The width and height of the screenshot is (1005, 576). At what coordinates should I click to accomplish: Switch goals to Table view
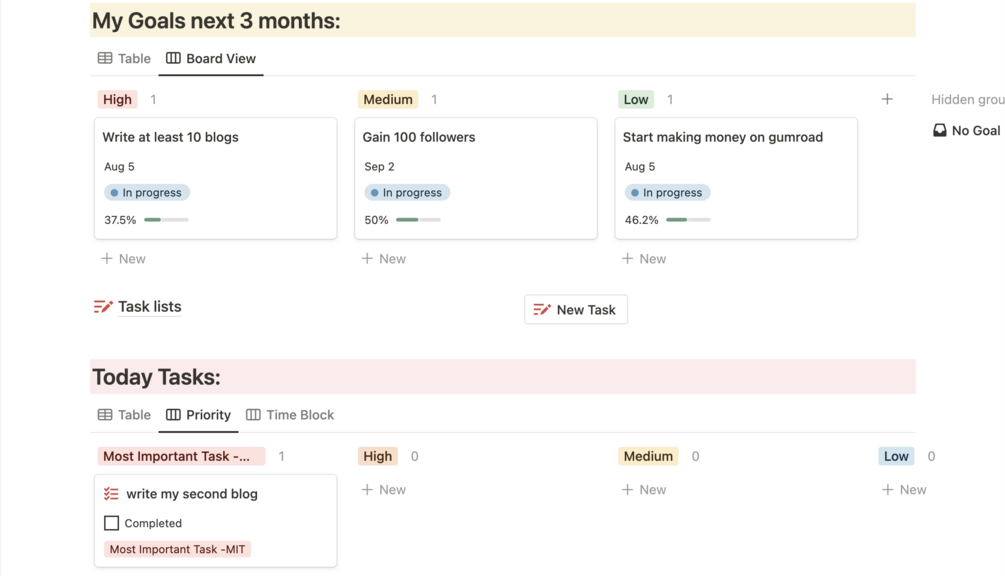tap(124, 59)
